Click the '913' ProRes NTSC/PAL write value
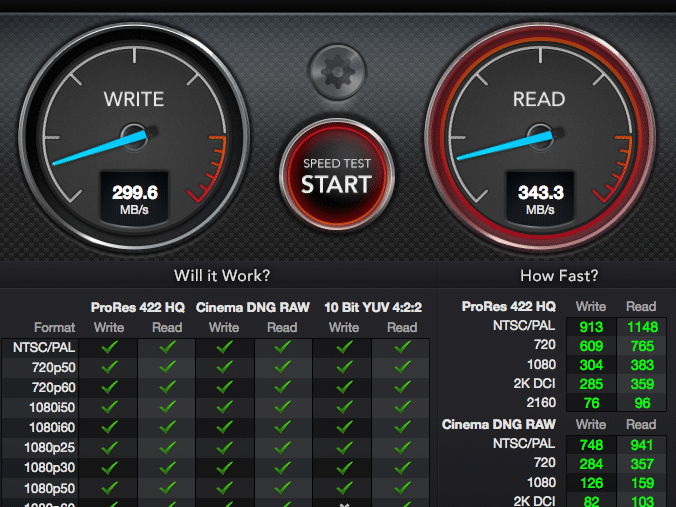Image resolution: width=676 pixels, height=507 pixels. click(x=591, y=327)
